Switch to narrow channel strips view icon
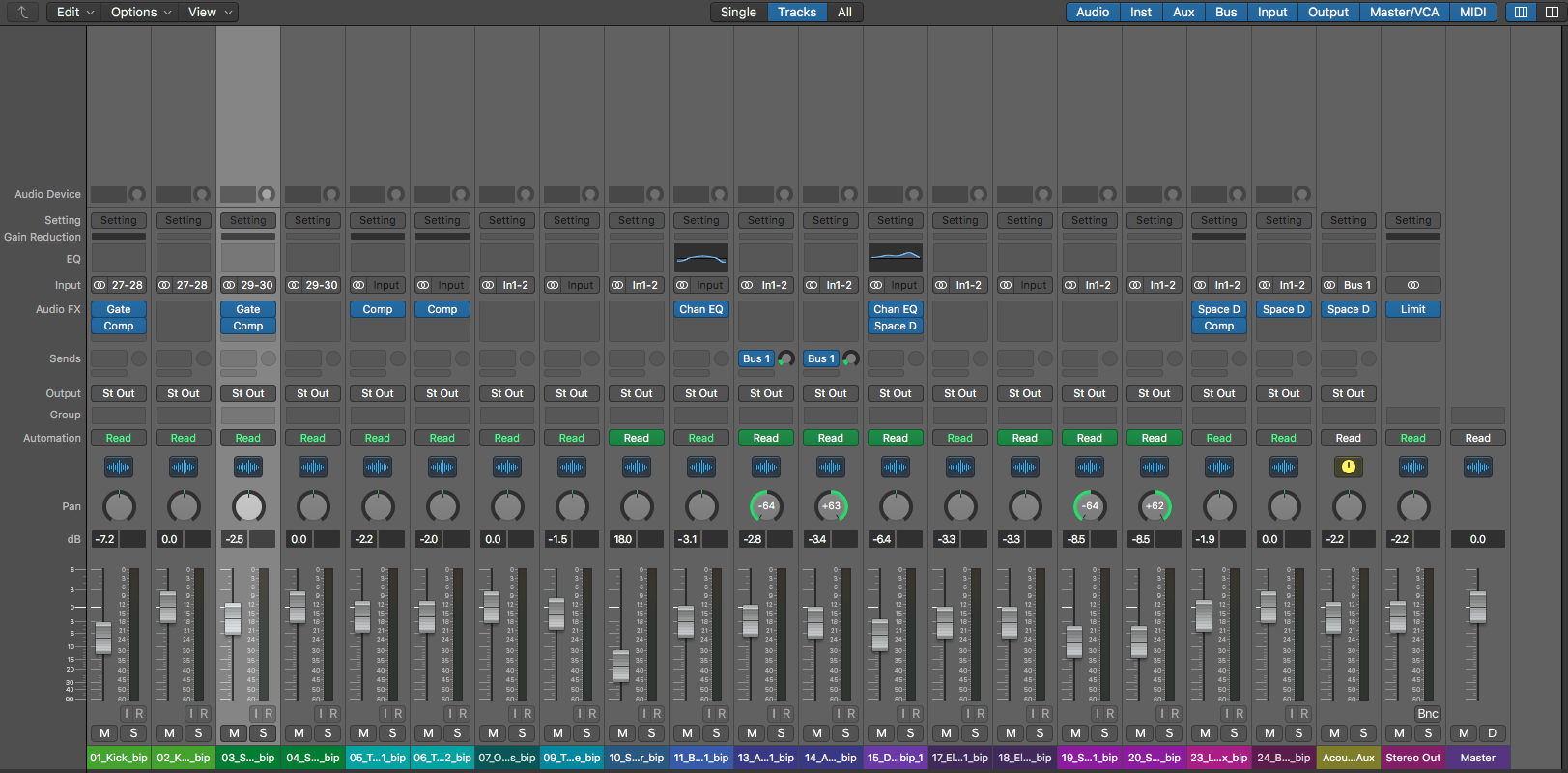1568x773 pixels. 1521,13
